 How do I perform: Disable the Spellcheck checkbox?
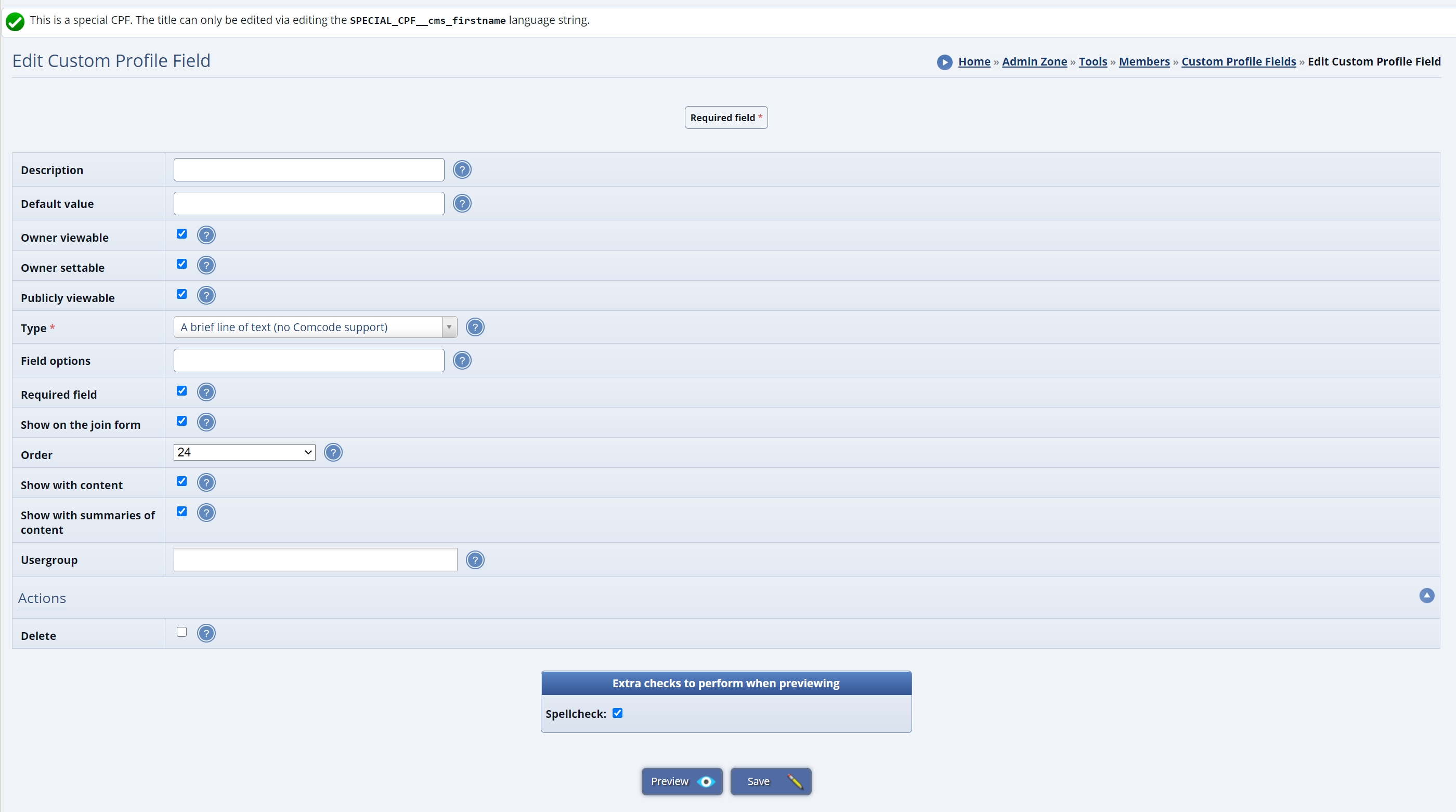pyautogui.click(x=617, y=713)
